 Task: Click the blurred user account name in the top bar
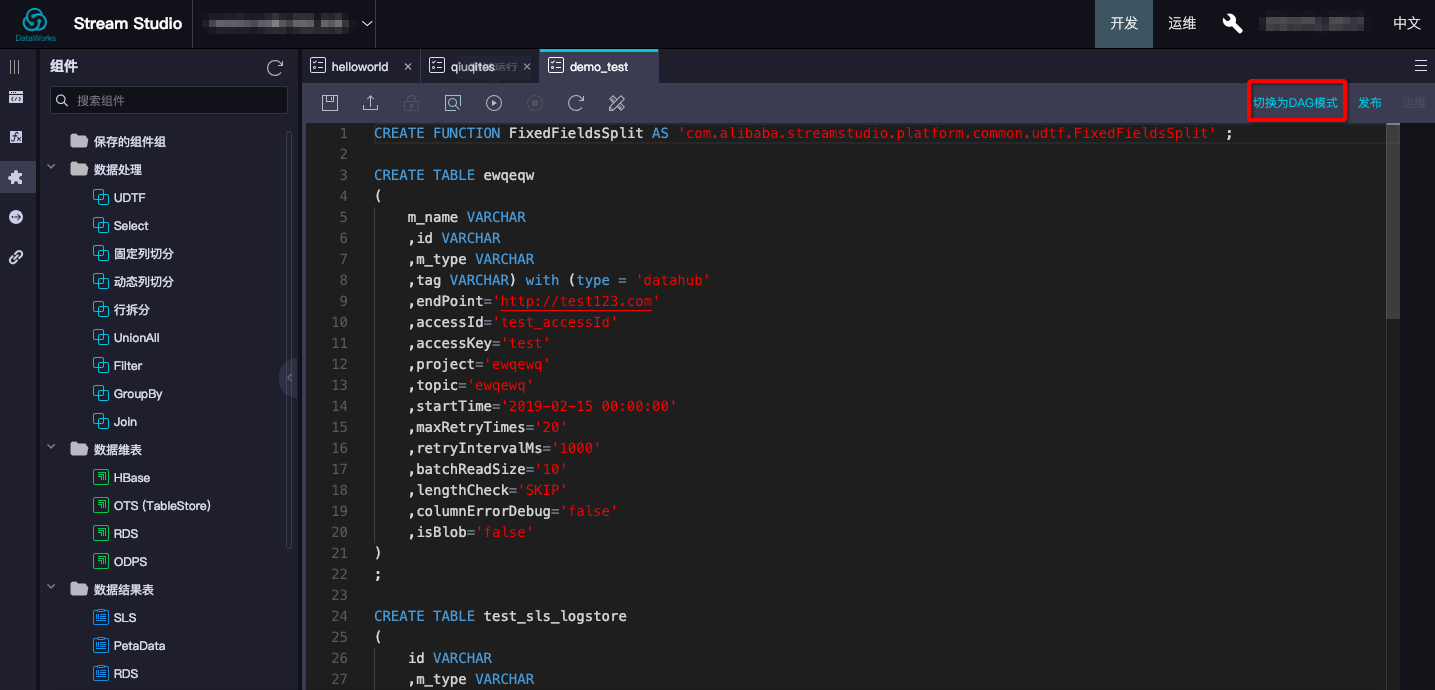pos(1312,23)
